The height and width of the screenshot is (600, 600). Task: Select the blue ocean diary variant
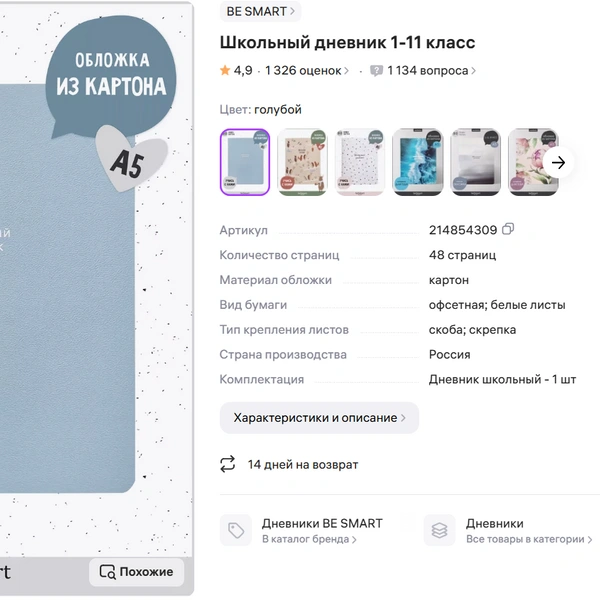tap(417, 162)
